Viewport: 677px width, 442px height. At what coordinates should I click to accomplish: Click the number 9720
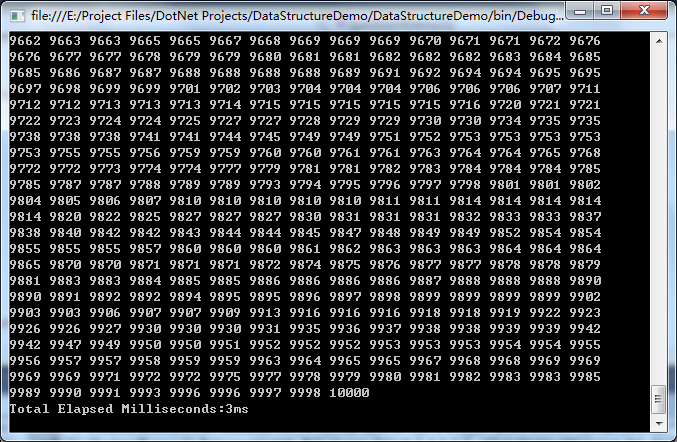click(x=505, y=105)
